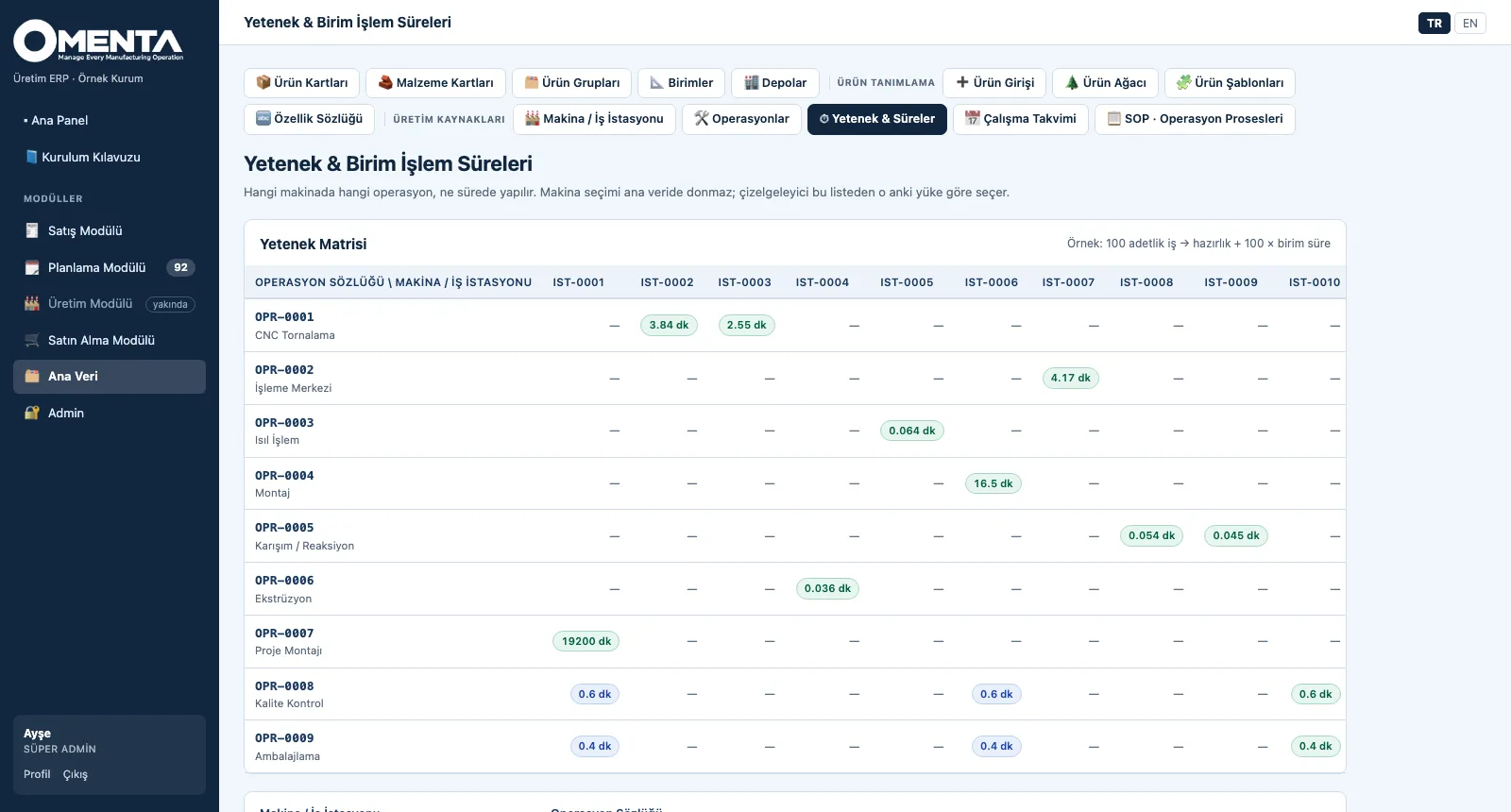This screenshot has height=812, width=1511.
Task: Click the 0.036 dk Ekstrüzyon duration
Action: [827, 589]
